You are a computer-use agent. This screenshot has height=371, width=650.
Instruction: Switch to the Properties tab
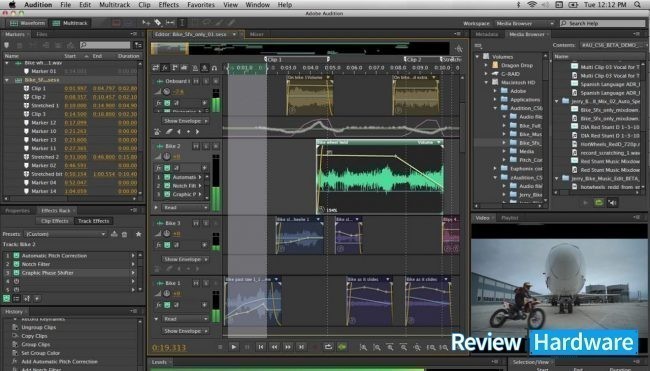[x=17, y=211]
